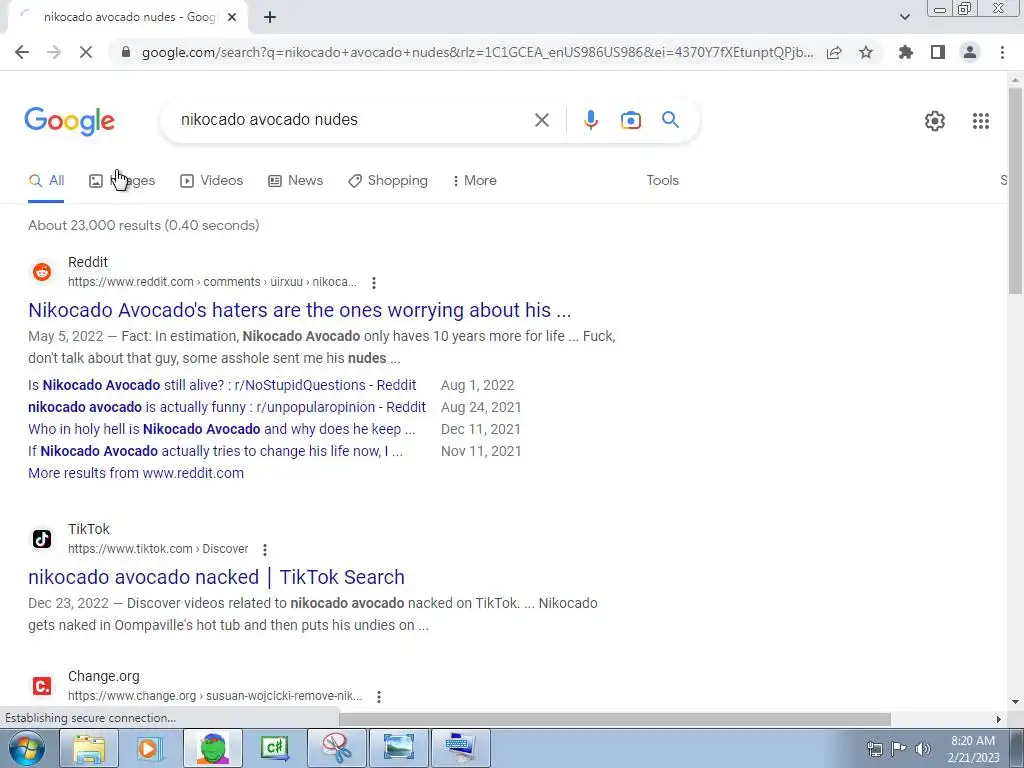
Task: Open 'Who in holy hell is Nikocado Avocado' link
Action: coord(221,430)
